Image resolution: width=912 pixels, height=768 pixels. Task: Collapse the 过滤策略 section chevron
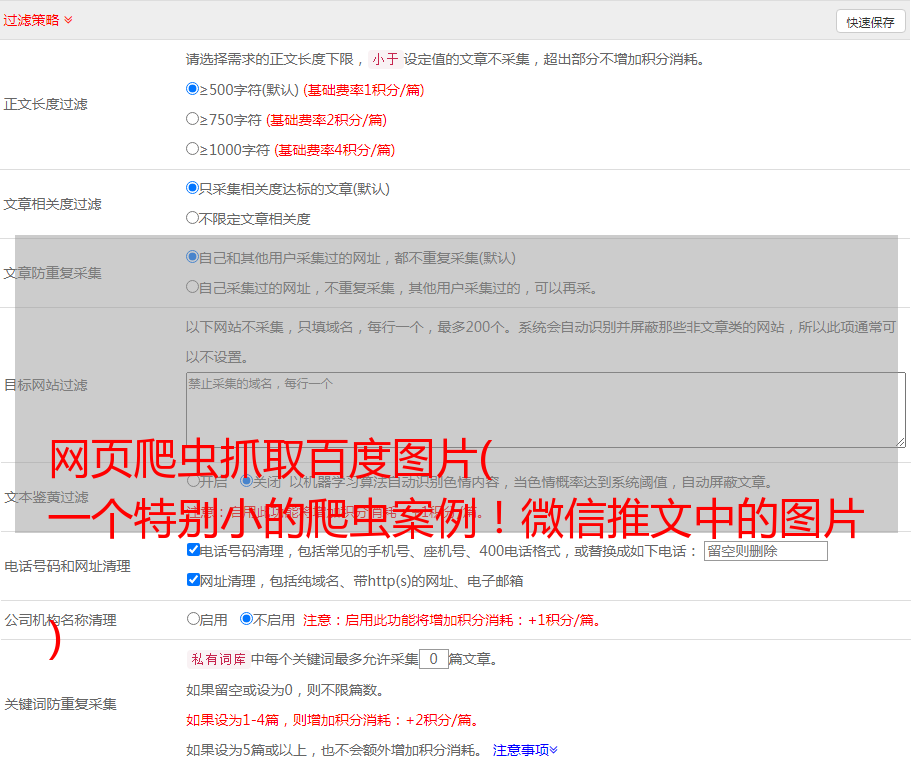(x=68, y=20)
